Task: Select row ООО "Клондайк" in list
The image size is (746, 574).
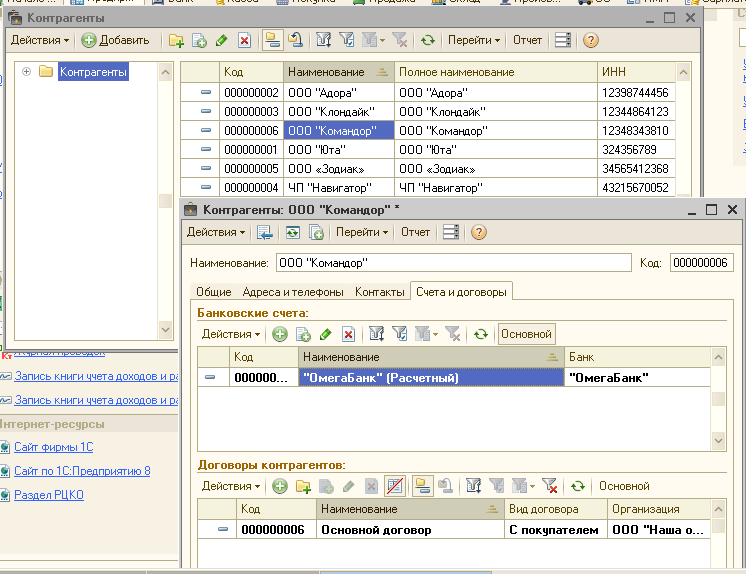Action: coord(428,111)
